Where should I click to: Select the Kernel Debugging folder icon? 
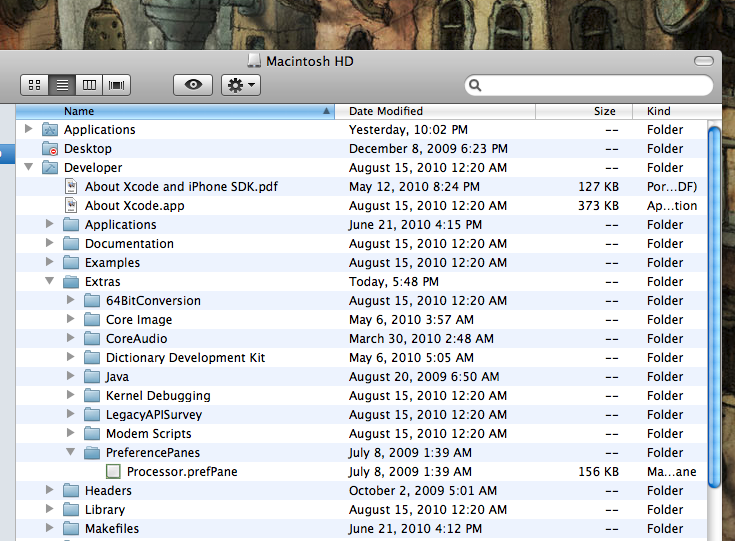pos(92,395)
